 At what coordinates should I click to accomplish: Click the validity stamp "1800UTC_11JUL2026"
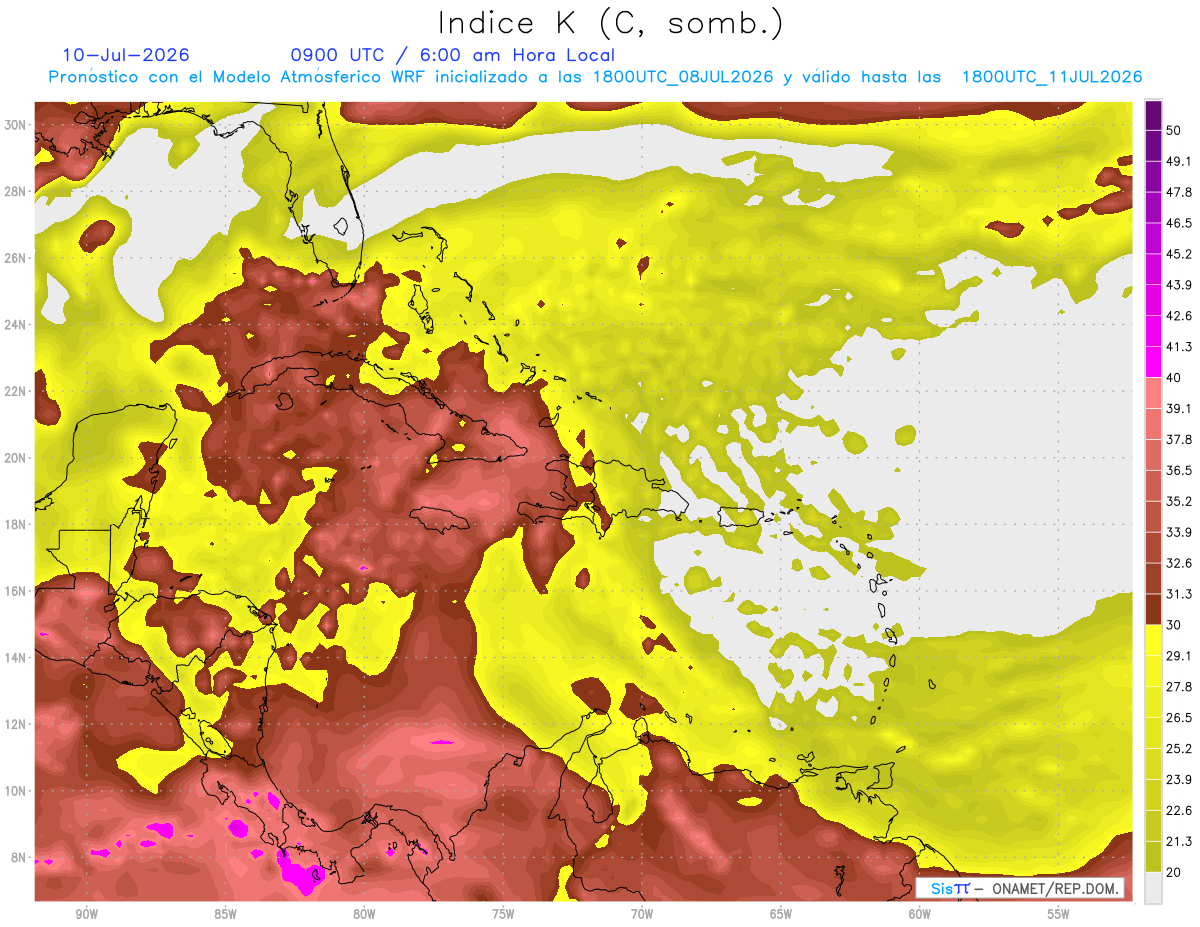point(1052,77)
